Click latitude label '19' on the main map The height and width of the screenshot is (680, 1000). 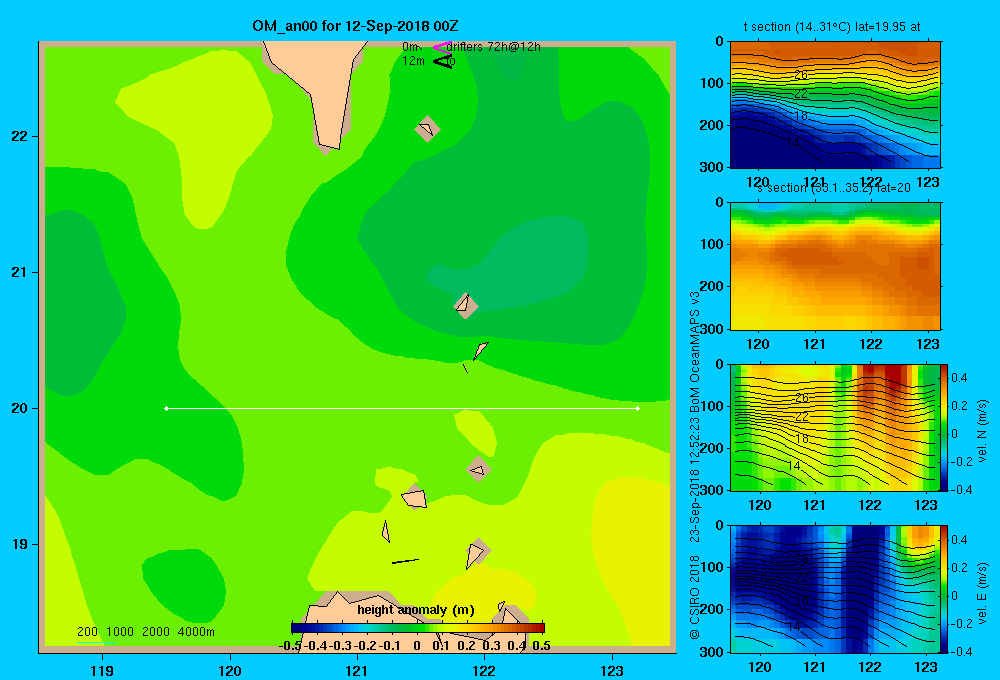click(20, 544)
